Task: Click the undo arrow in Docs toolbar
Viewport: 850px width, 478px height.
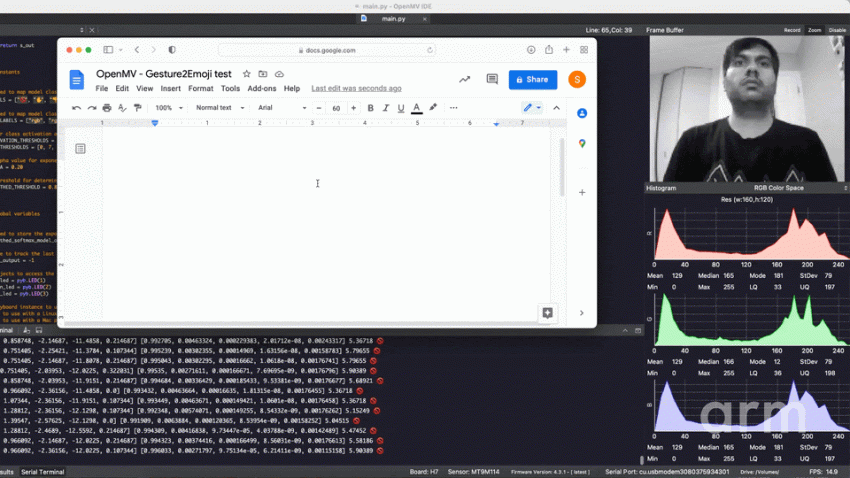Action: pos(77,108)
